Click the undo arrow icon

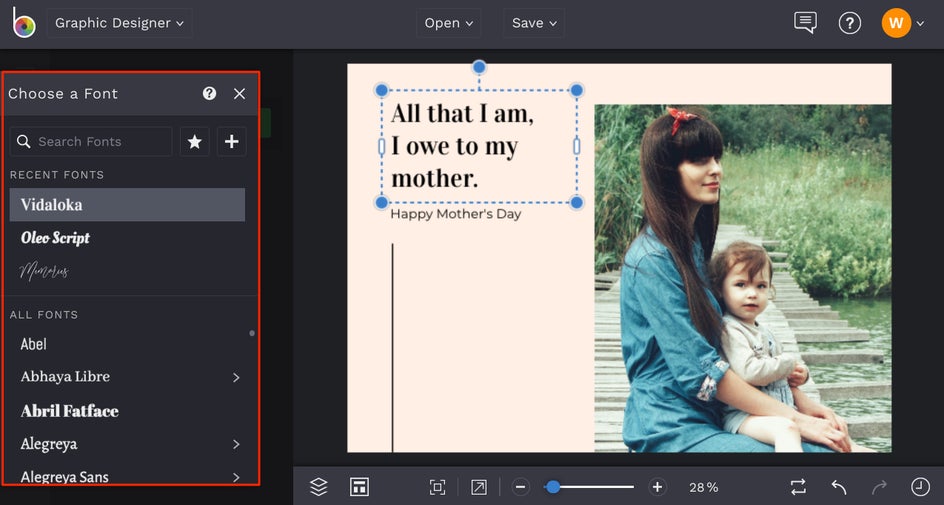[x=839, y=487]
